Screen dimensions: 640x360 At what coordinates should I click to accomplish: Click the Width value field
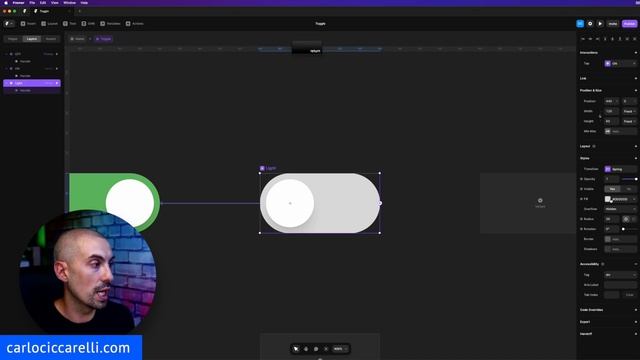[x=611, y=111]
